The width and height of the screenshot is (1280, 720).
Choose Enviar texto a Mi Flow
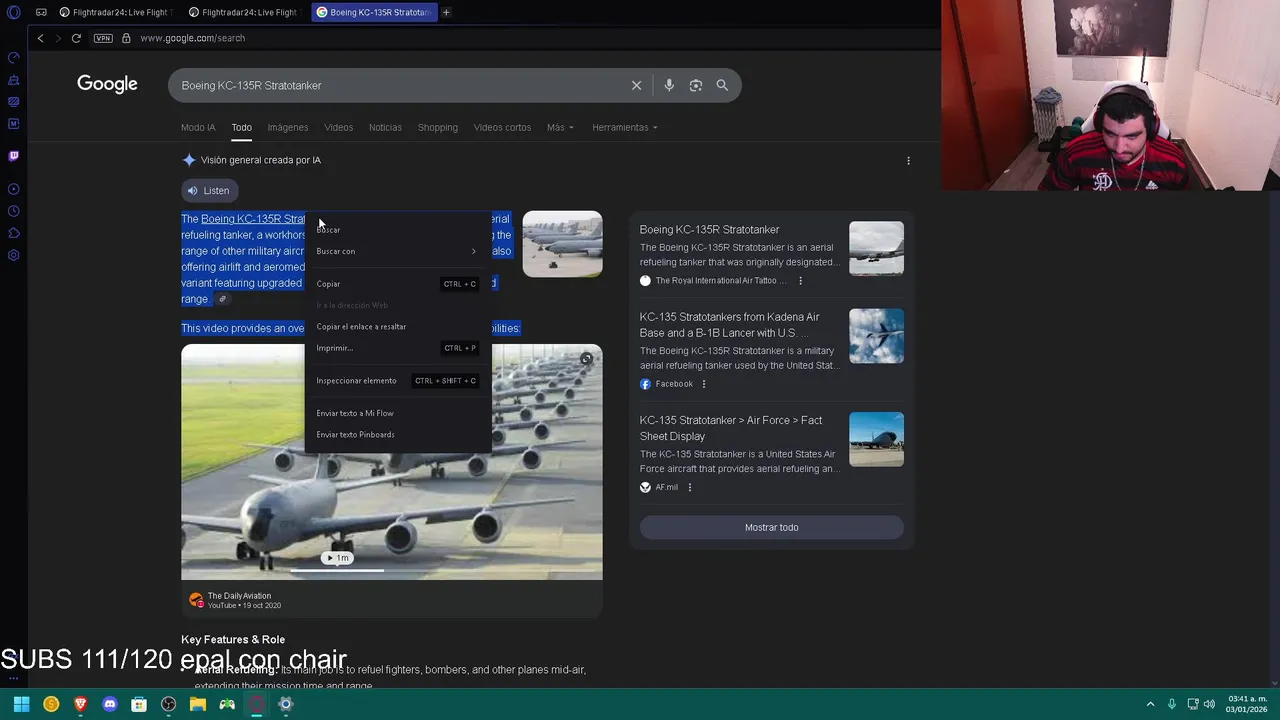click(397, 413)
